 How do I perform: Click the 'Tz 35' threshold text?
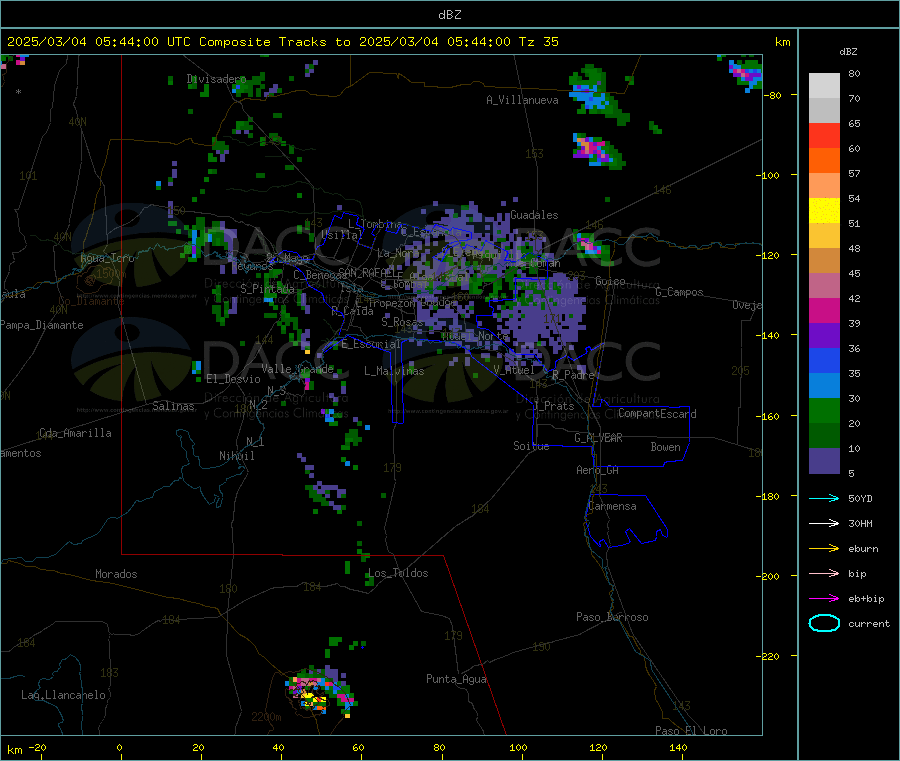[x=538, y=42]
